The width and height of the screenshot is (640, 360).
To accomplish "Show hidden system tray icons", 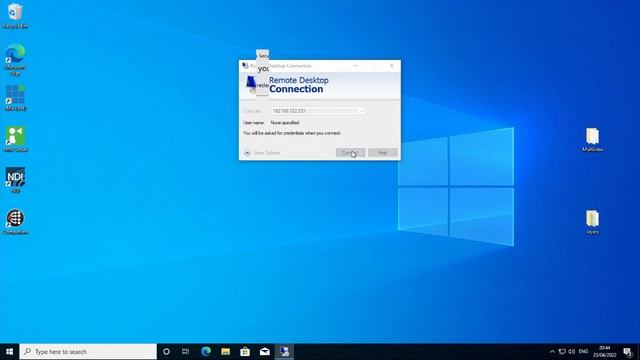I will [552, 351].
